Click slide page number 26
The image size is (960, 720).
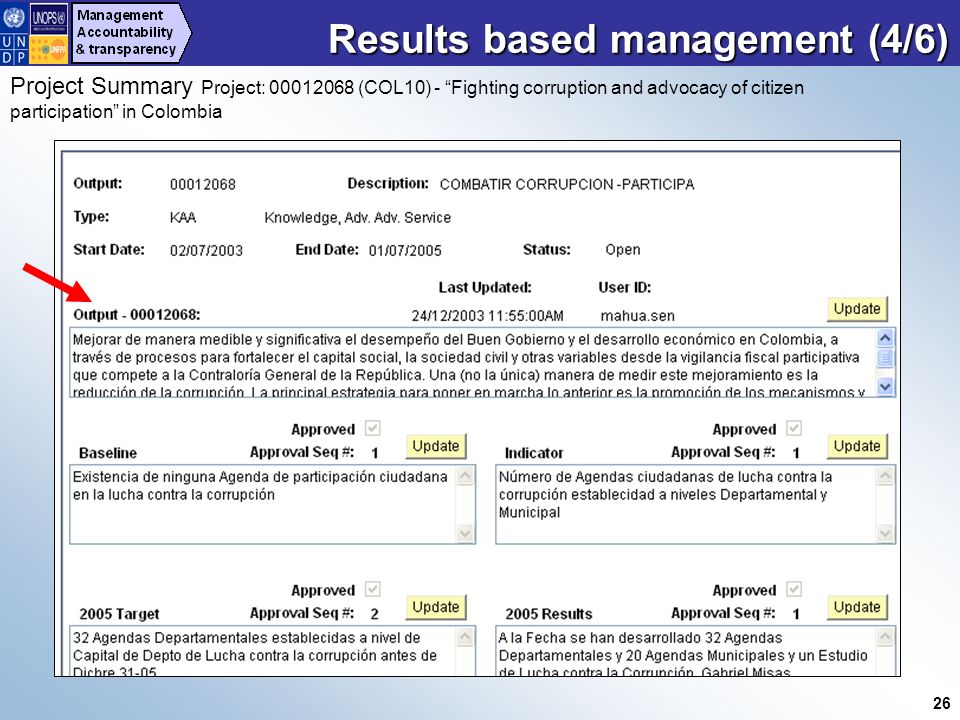(942, 703)
